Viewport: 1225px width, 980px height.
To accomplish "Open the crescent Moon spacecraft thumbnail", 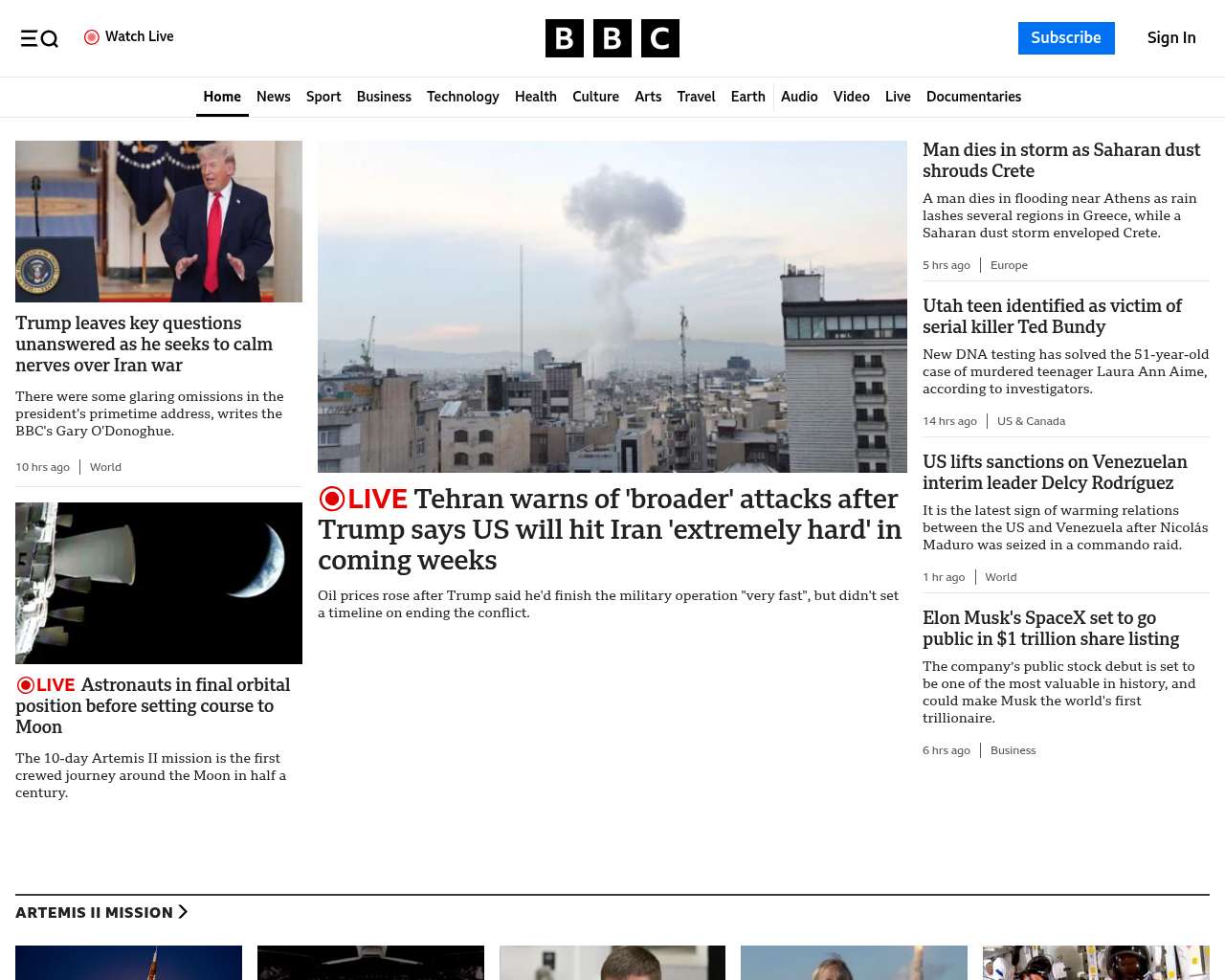I will pos(159,583).
